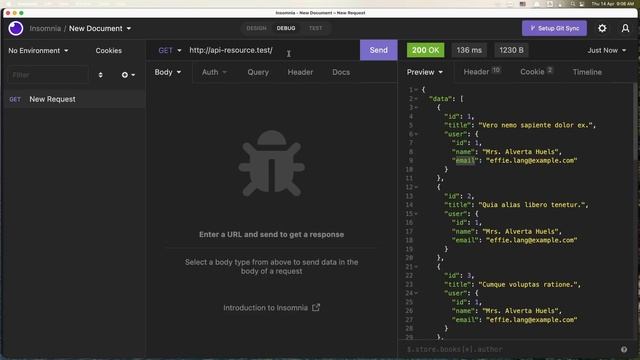Image resolution: width=640 pixels, height=360 pixels.
Task: Click the highlighted "email" key on line 9
Action: coord(465,160)
